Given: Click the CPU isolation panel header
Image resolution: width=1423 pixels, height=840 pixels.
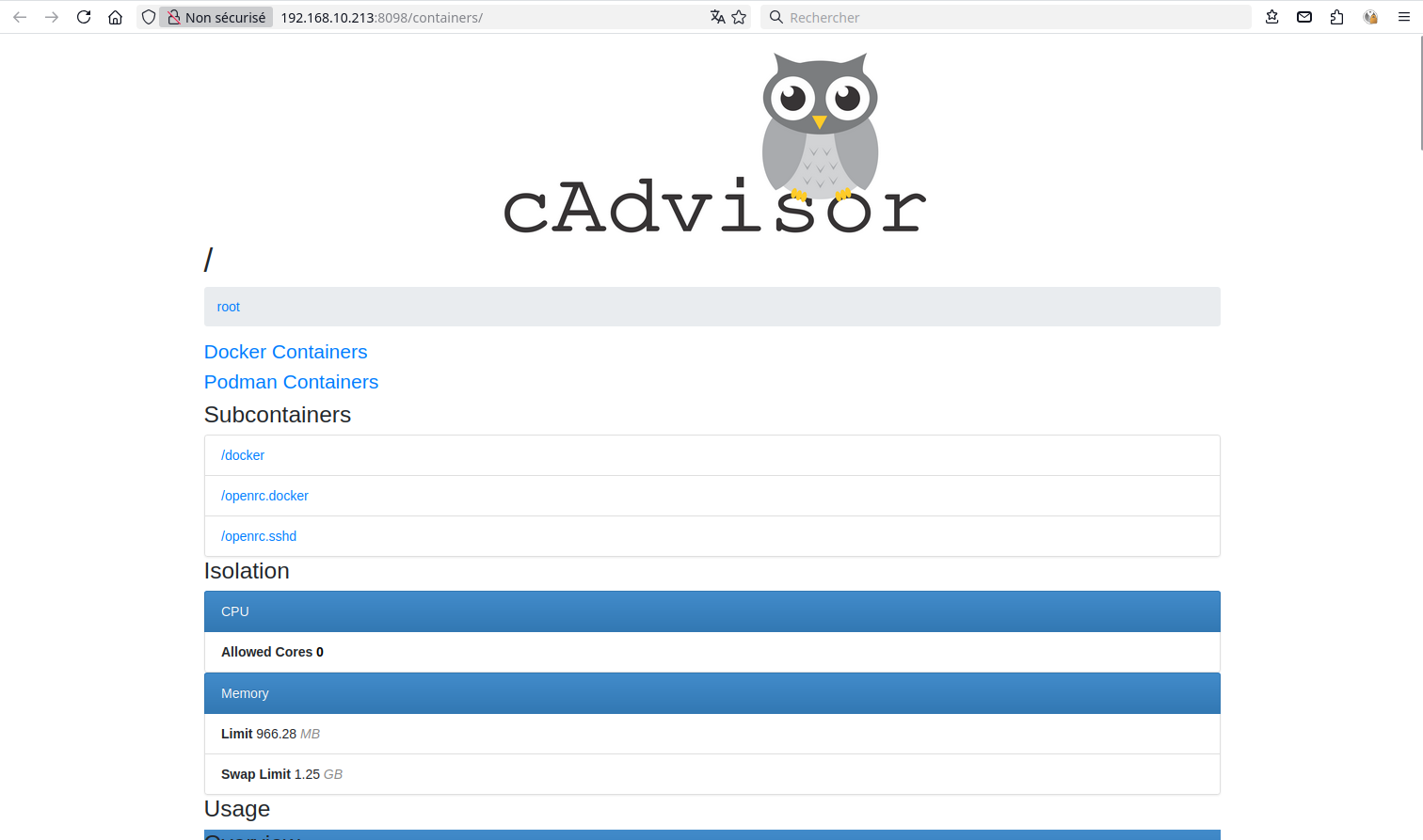Looking at the screenshot, I should click(x=711, y=611).
